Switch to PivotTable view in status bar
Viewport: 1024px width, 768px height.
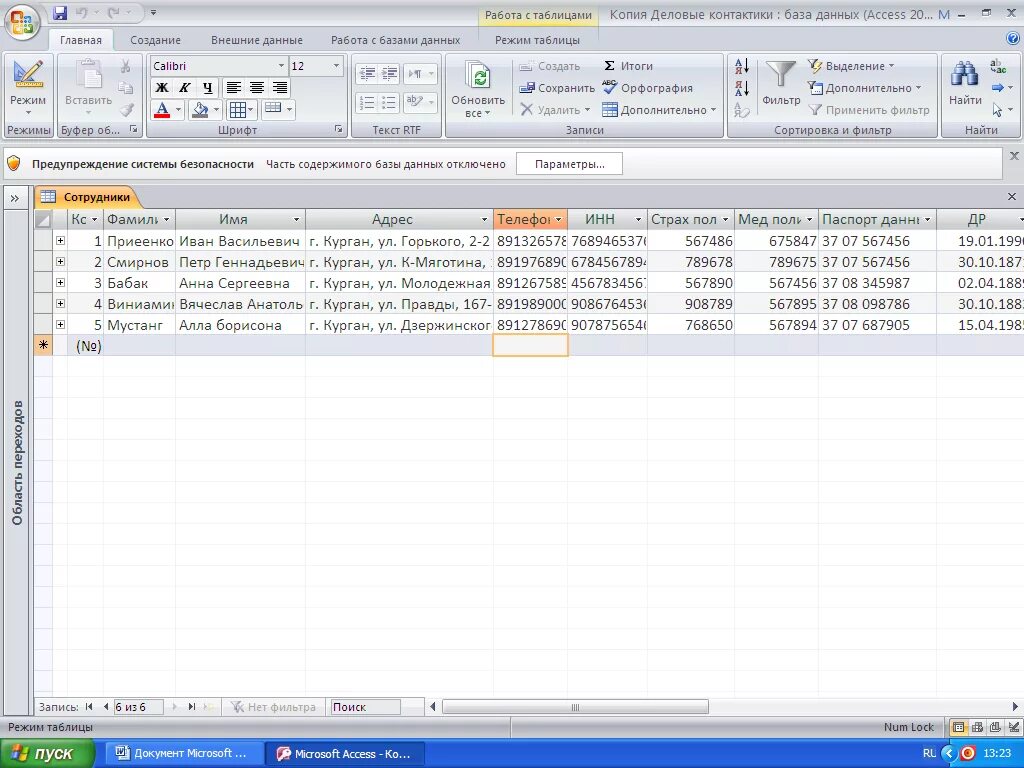tap(977, 727)
